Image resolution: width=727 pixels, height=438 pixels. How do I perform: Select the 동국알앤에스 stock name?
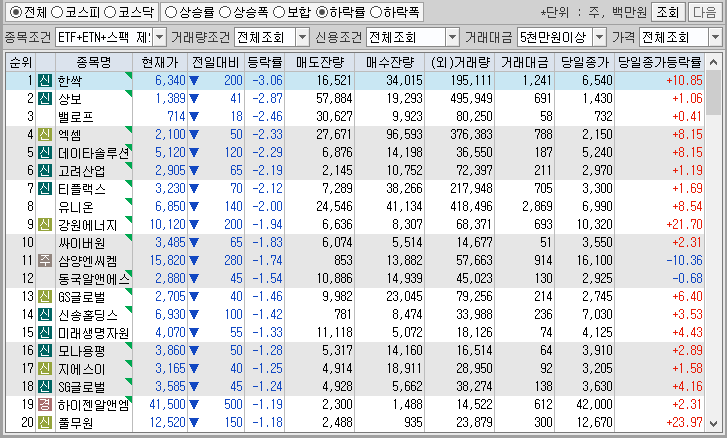pyautogui.click(x=94, y=279)
